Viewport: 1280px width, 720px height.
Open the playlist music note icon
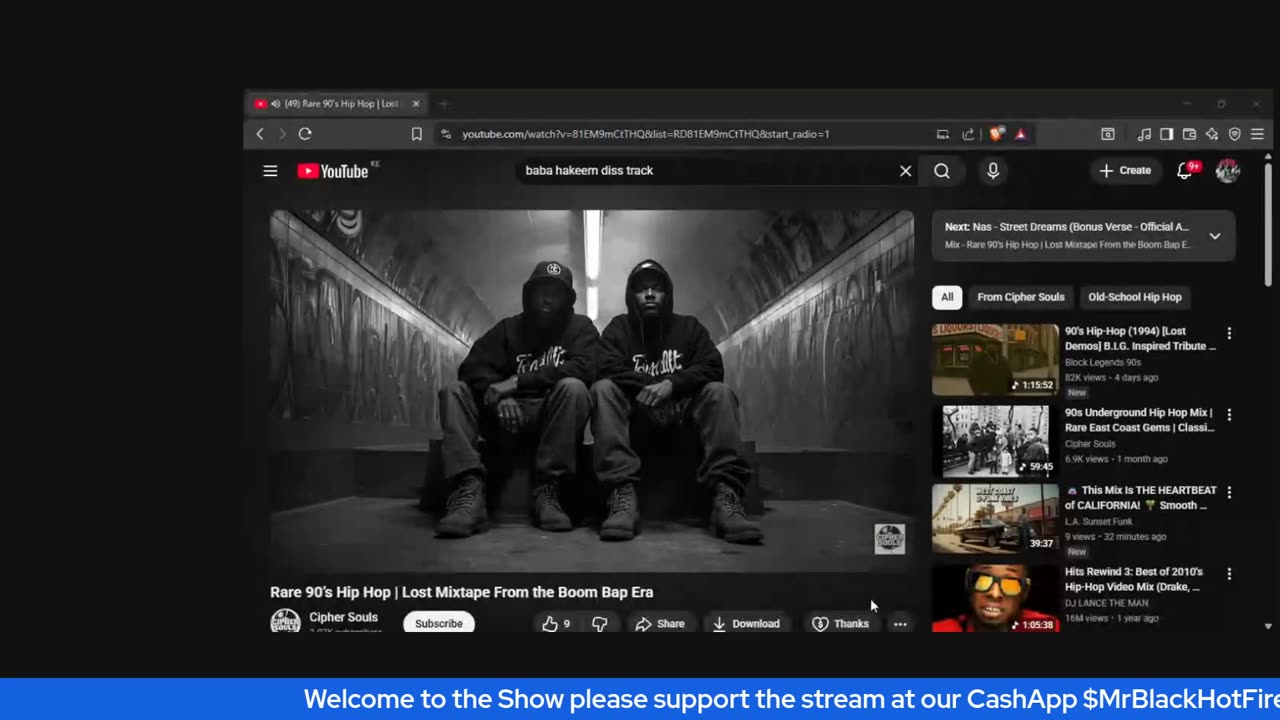[x=1144, y=134]
